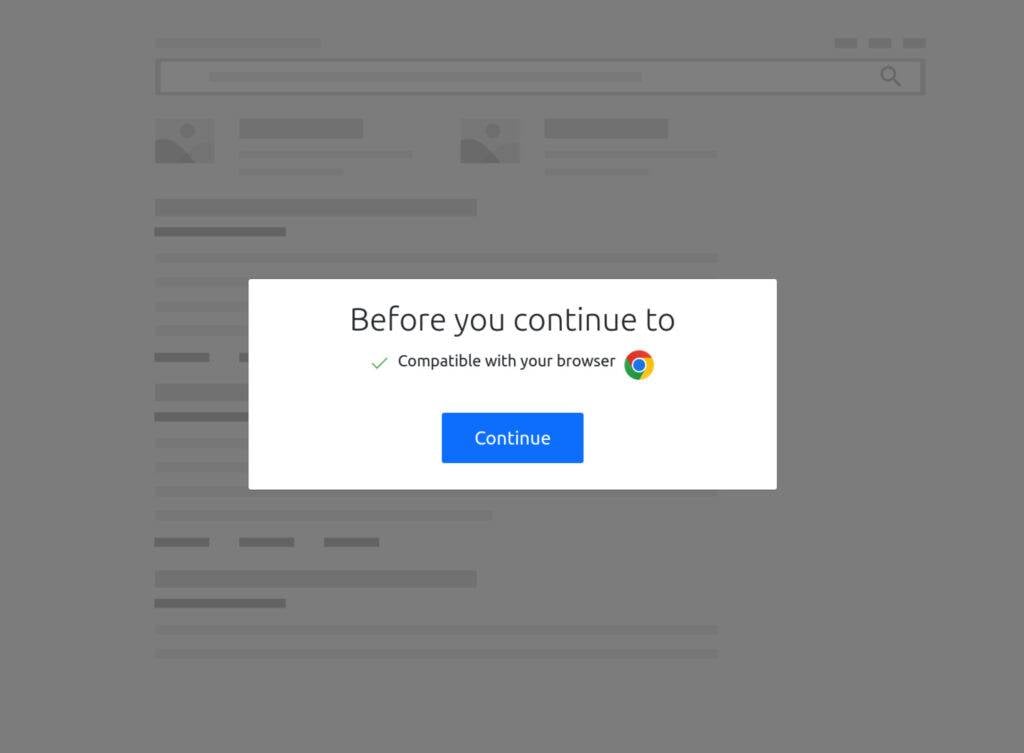Click middle small tag in lower tag row

point(266,542)
